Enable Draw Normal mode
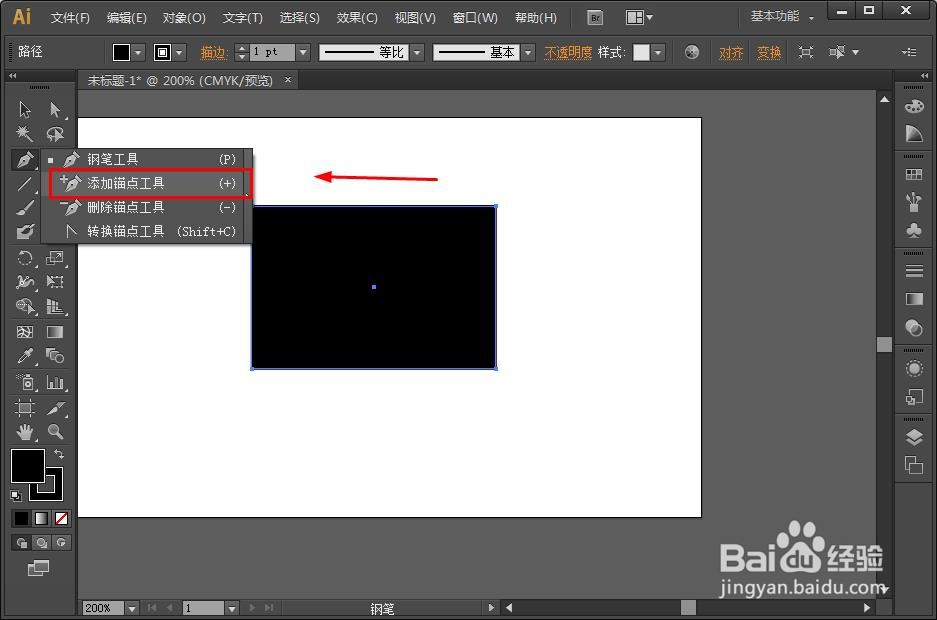 click(x=22, y=542)
